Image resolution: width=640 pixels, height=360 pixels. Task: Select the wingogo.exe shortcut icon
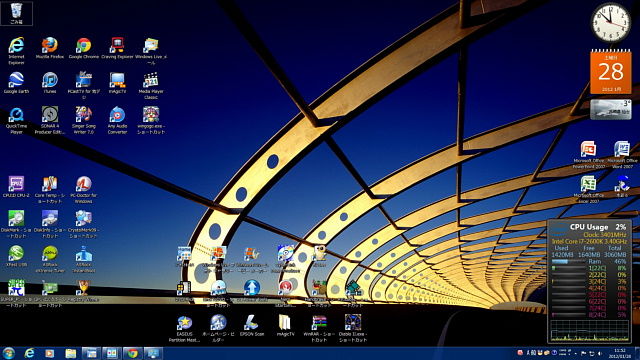pos(151,120)
